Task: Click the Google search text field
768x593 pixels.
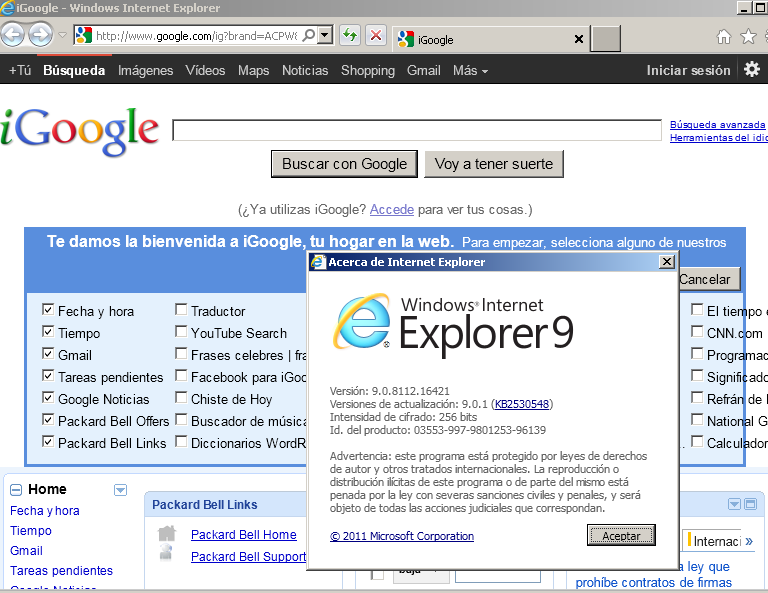Action: point(416,131)
